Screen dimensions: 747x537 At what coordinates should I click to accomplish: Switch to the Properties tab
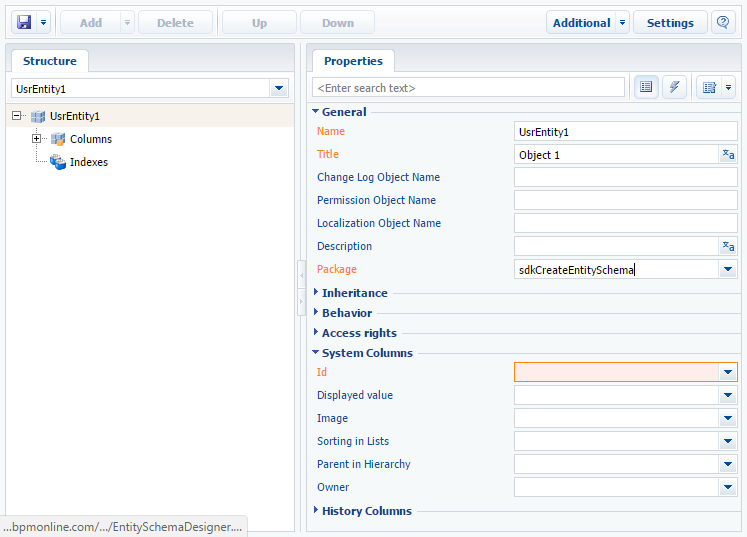pos(353,61)
